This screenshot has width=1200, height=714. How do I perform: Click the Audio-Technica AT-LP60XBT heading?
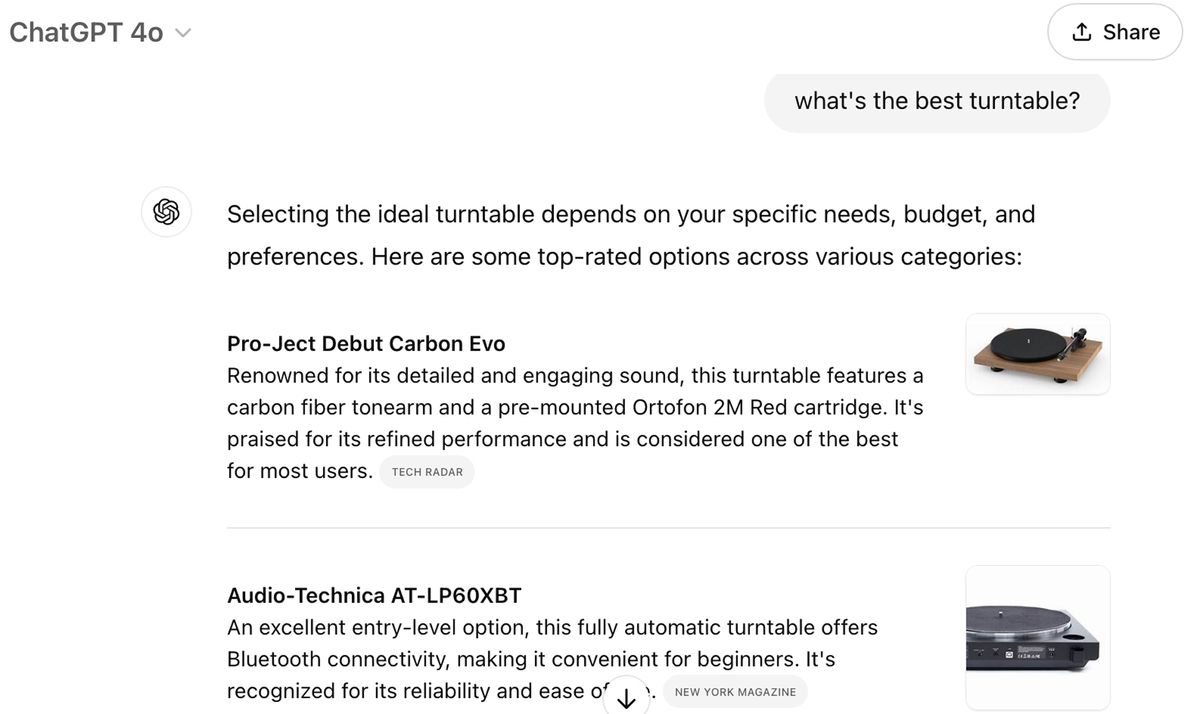tap(374, 596)
